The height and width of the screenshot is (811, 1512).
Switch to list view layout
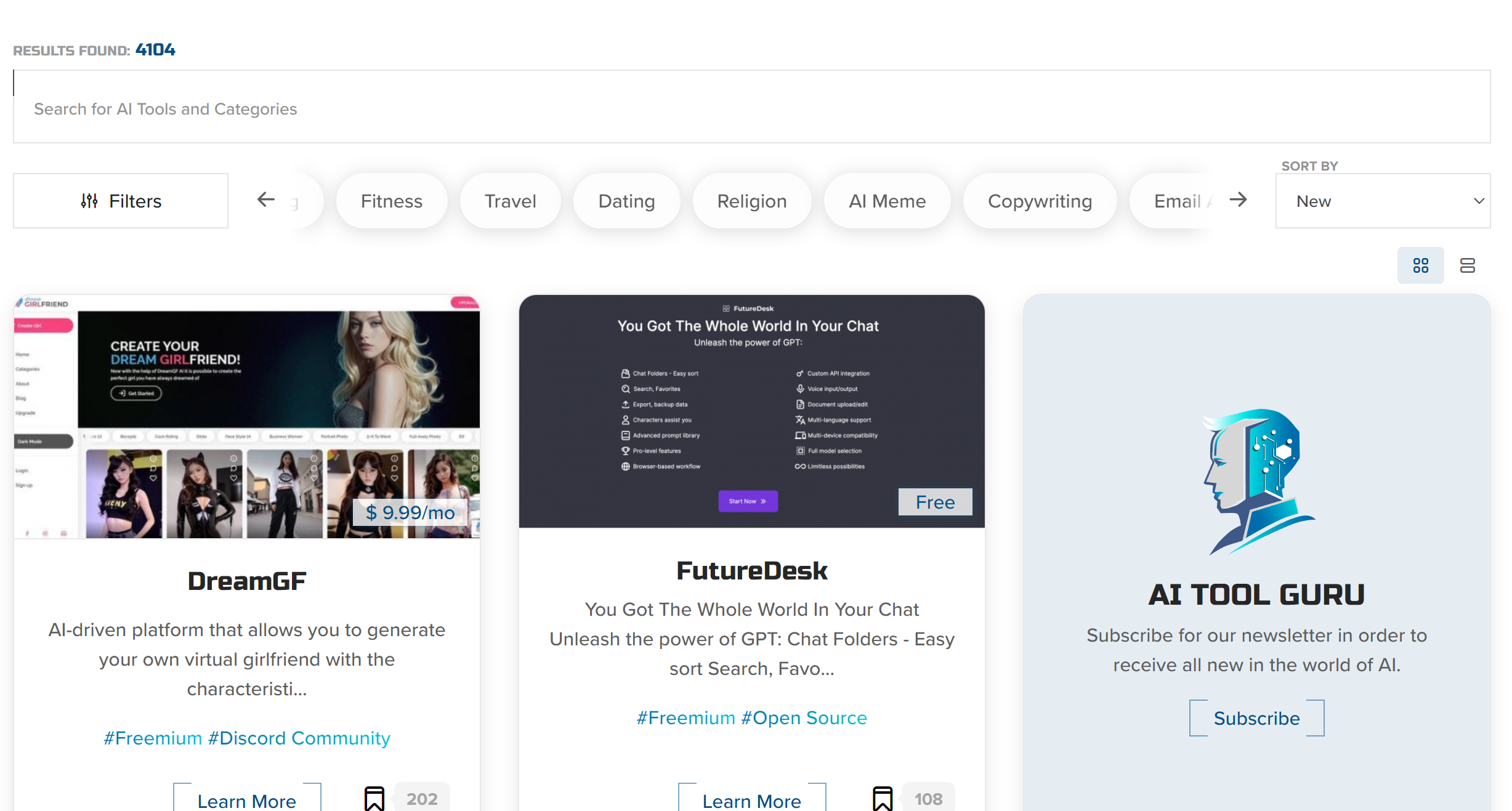coord(1468,265)
